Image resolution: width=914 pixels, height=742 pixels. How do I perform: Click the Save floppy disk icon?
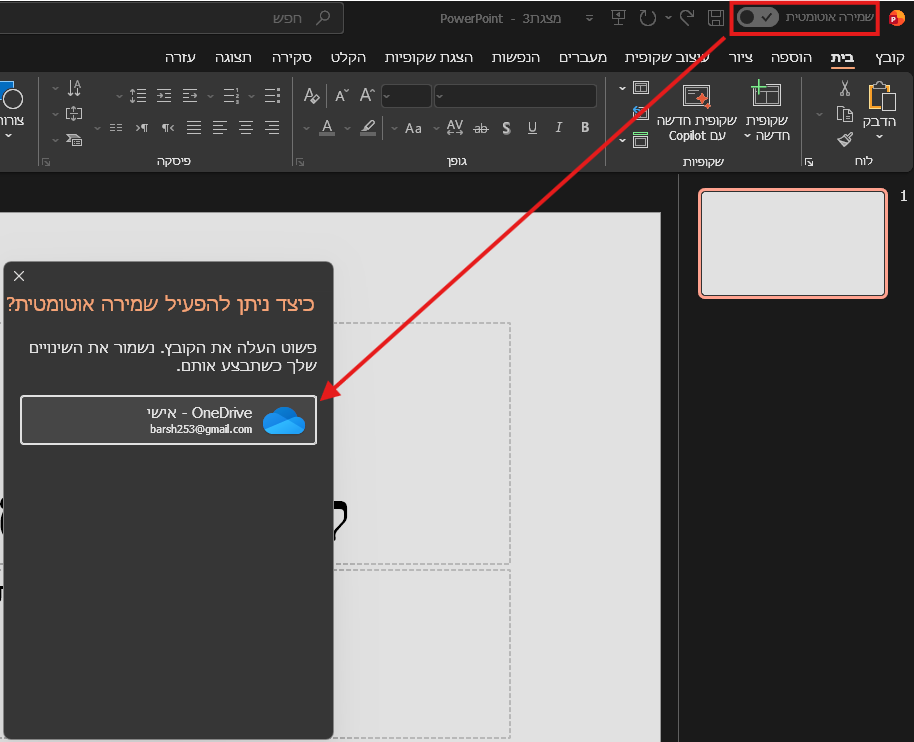716,18
